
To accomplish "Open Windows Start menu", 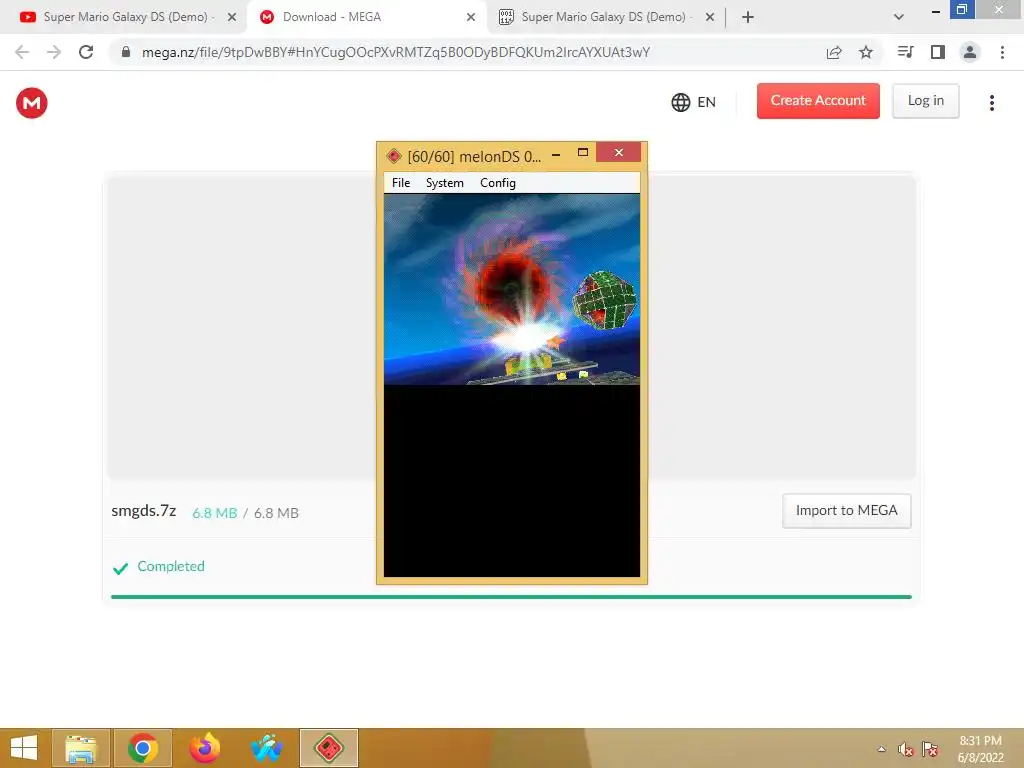I will point(24,748).
